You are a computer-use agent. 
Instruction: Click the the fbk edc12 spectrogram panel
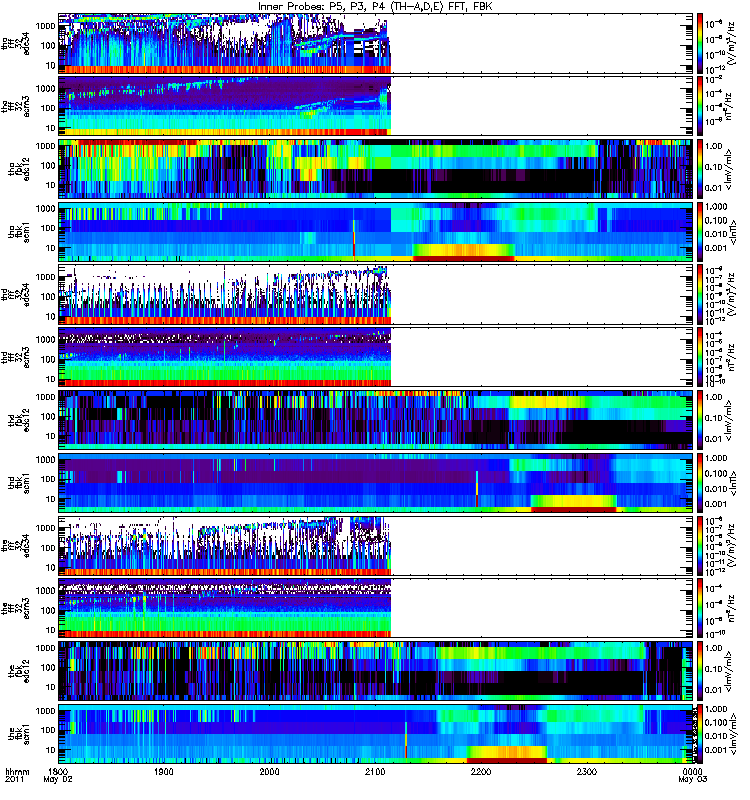coord(376,671)
